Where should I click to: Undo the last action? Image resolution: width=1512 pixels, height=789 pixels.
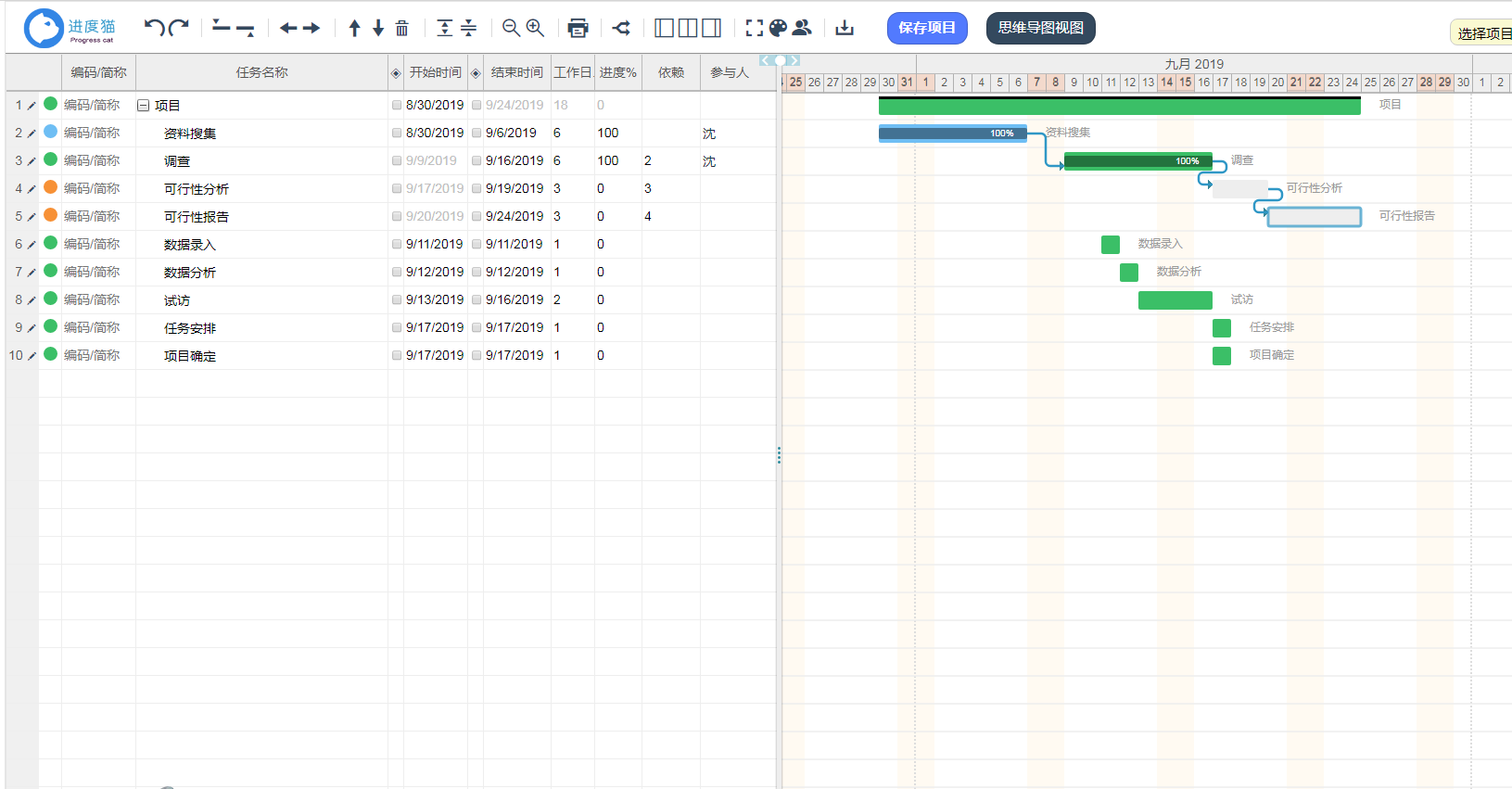click(154, 28)
